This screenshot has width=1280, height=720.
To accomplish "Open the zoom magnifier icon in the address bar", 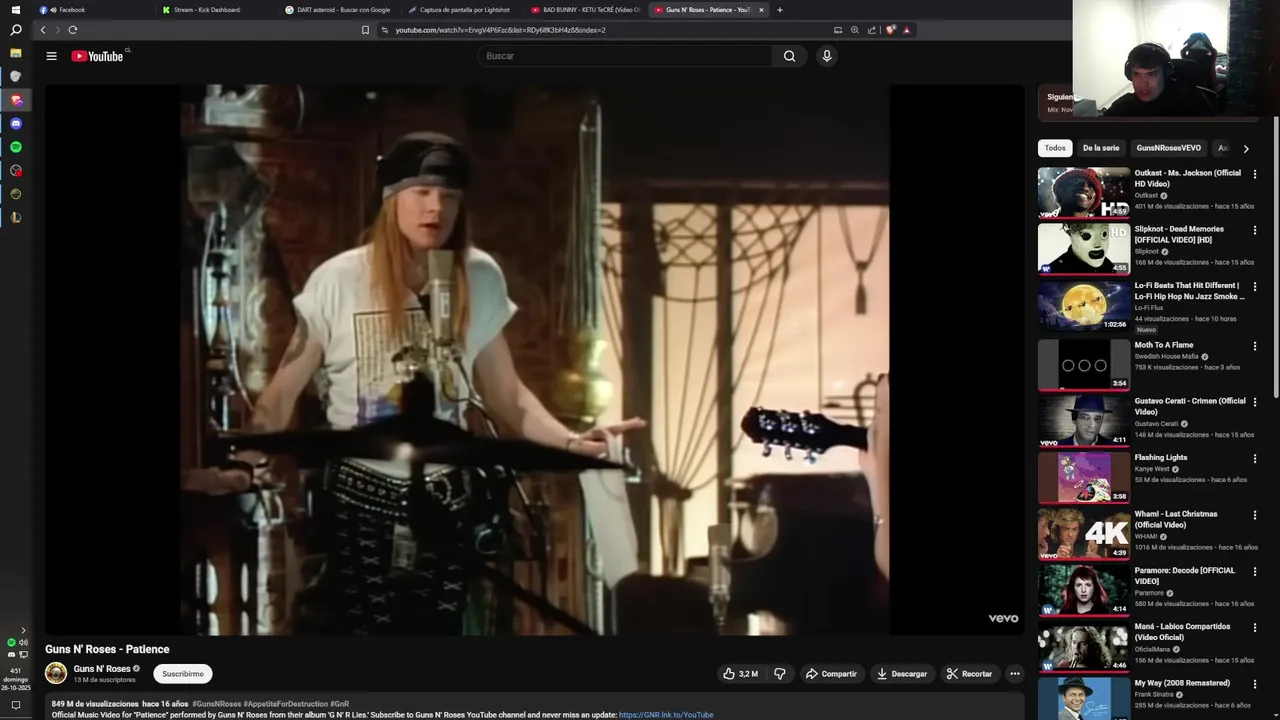I will tap(854, 30).
